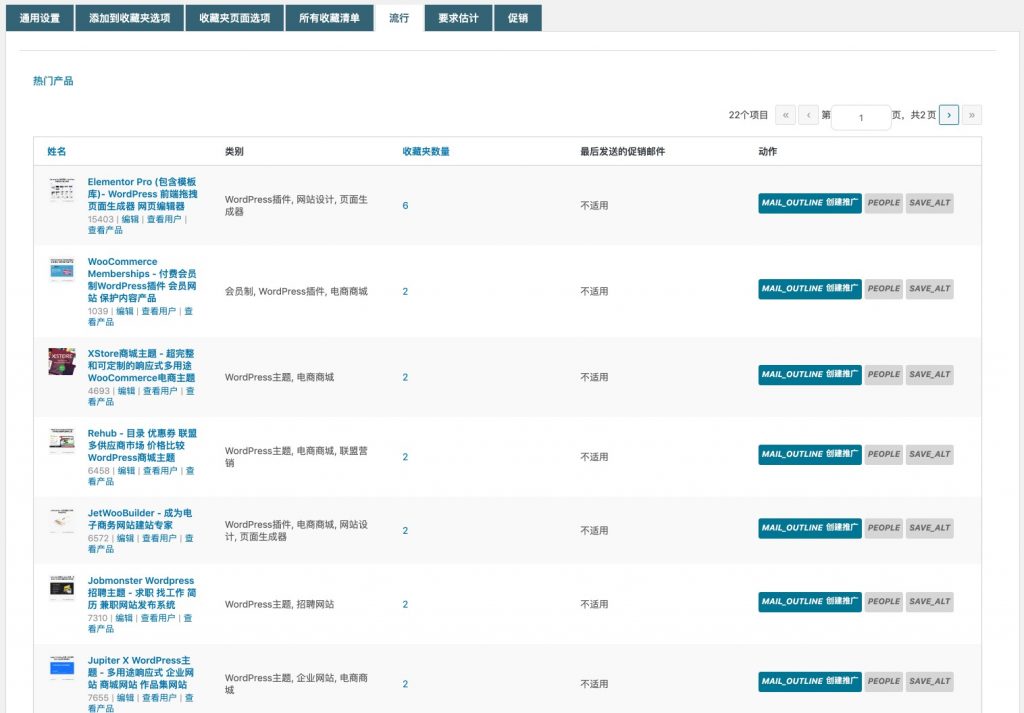Click wishlist count 2 for Rehub

click(405, 457)
